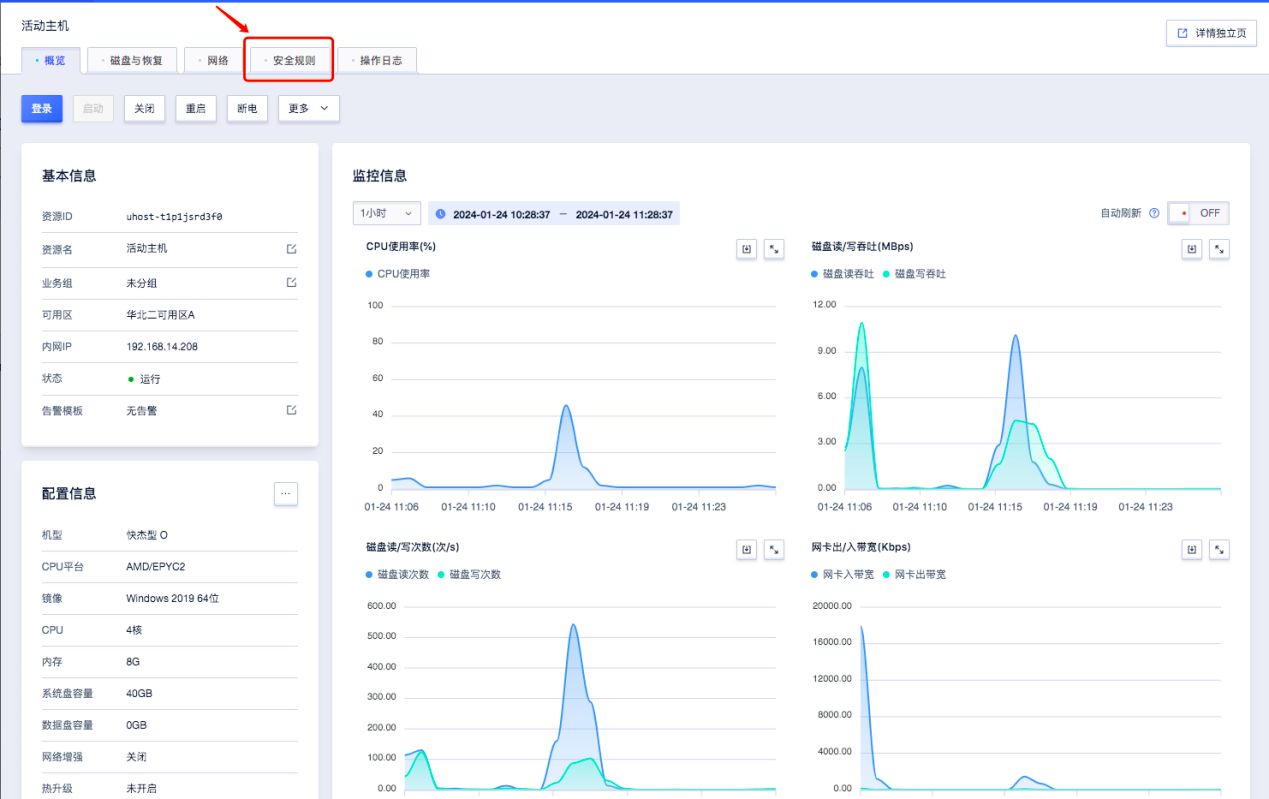Edit the alarm template 无告警
The width and height of the screenshot is (1269, 799).
tap(291, 410)
